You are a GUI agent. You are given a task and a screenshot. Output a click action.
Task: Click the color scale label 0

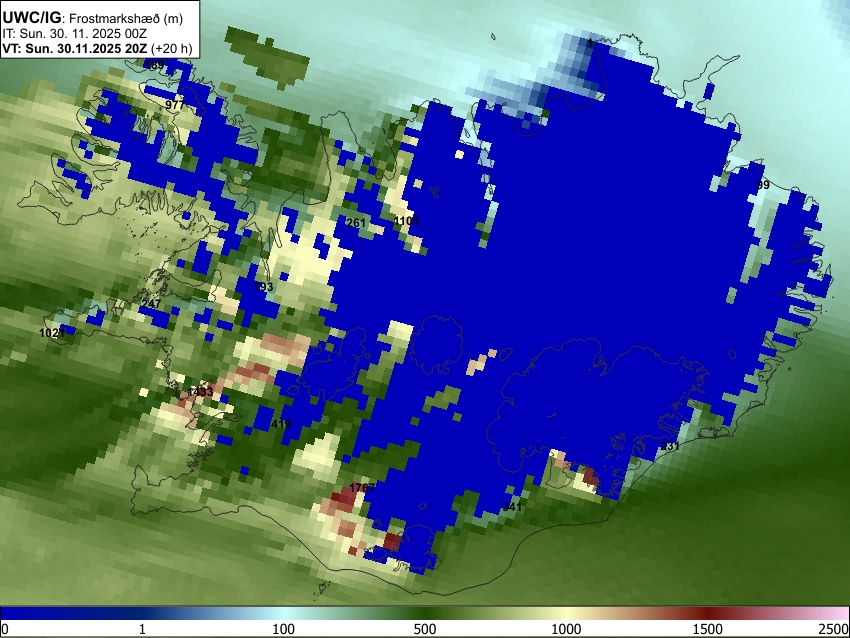coord(5,629)
